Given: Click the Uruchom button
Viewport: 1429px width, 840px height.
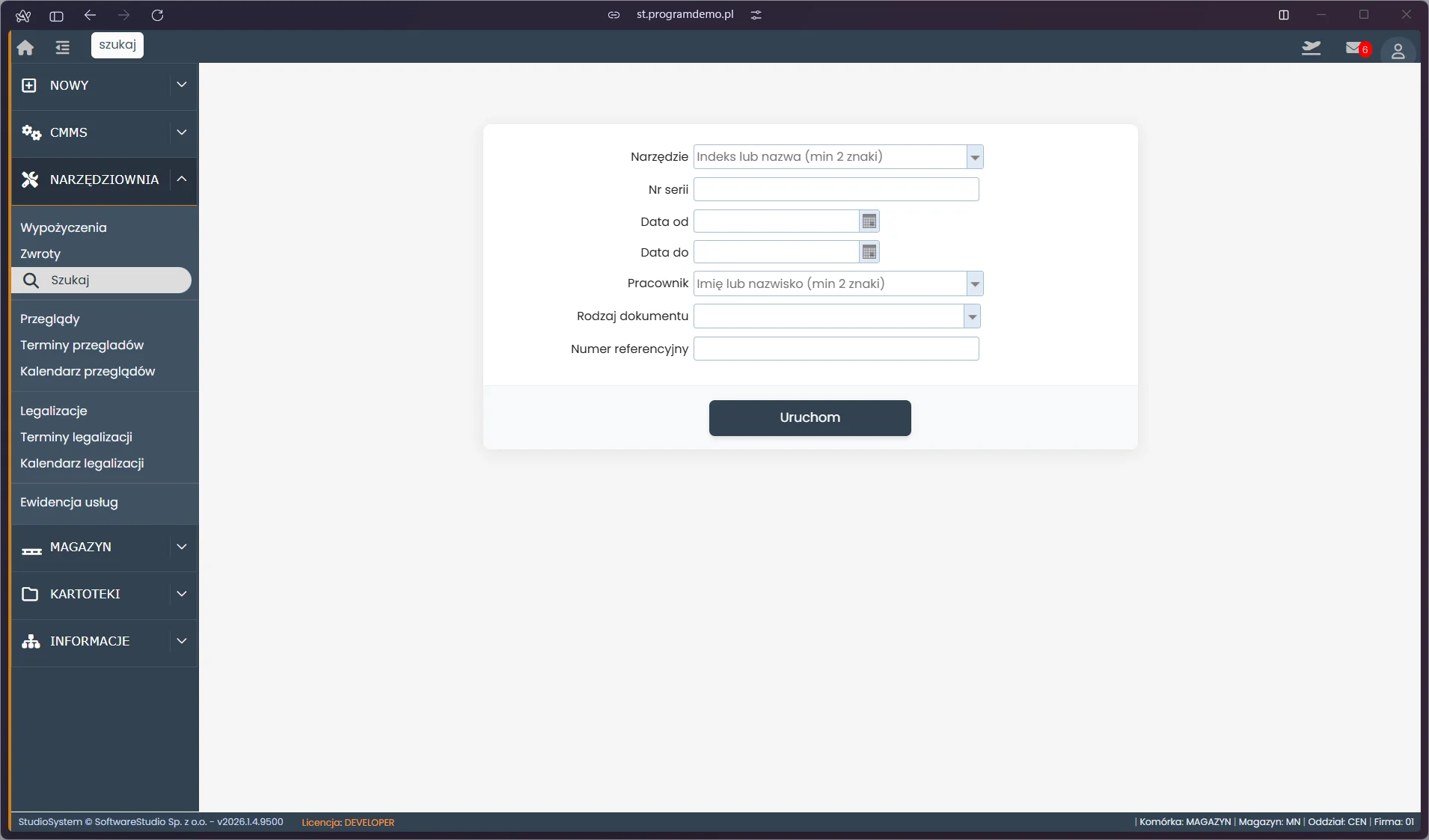Looking at the screenshot, I should click(810, 418).
